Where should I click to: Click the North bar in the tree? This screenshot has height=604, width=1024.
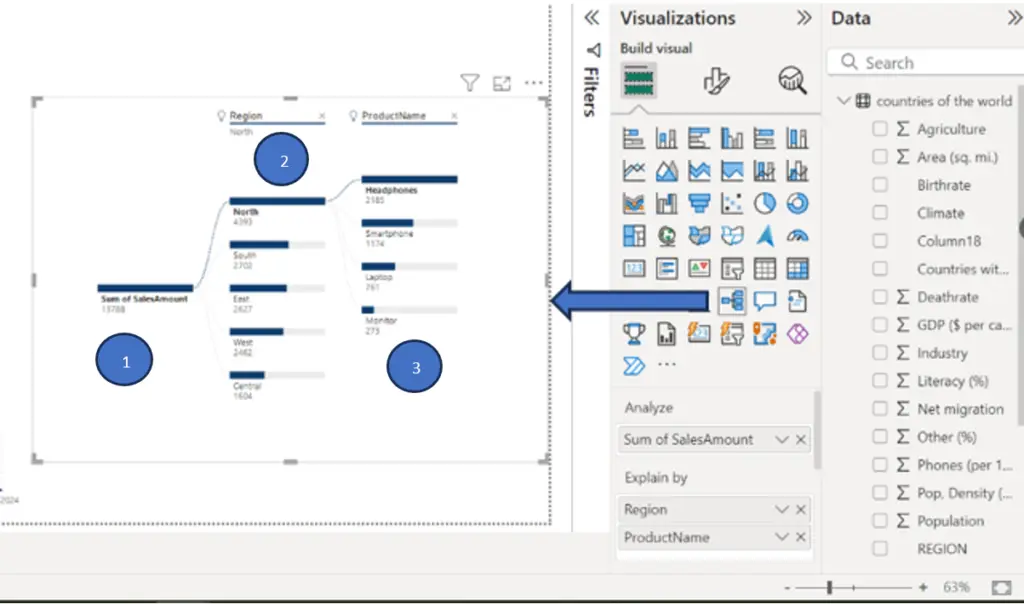coord(277,201)
